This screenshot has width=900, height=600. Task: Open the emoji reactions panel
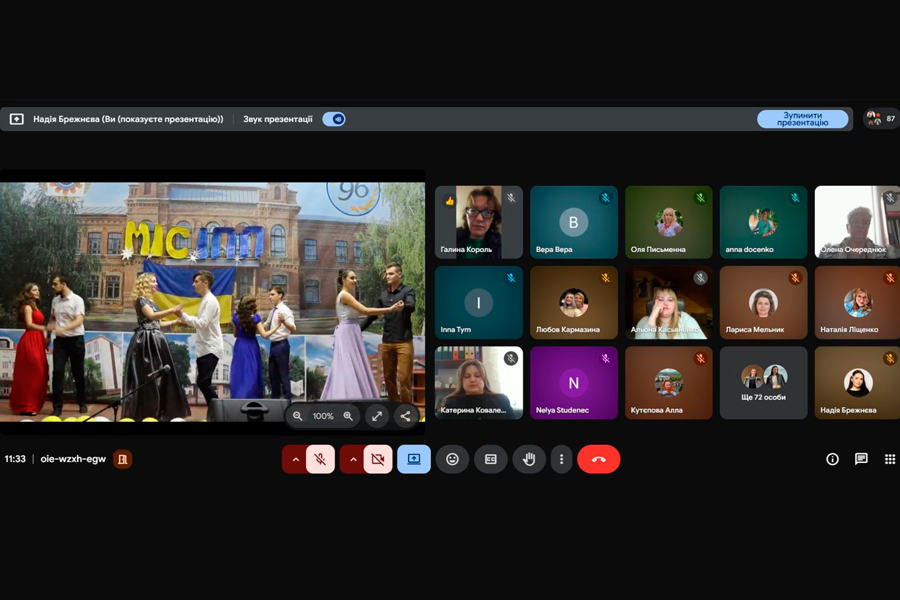(452, 459)
